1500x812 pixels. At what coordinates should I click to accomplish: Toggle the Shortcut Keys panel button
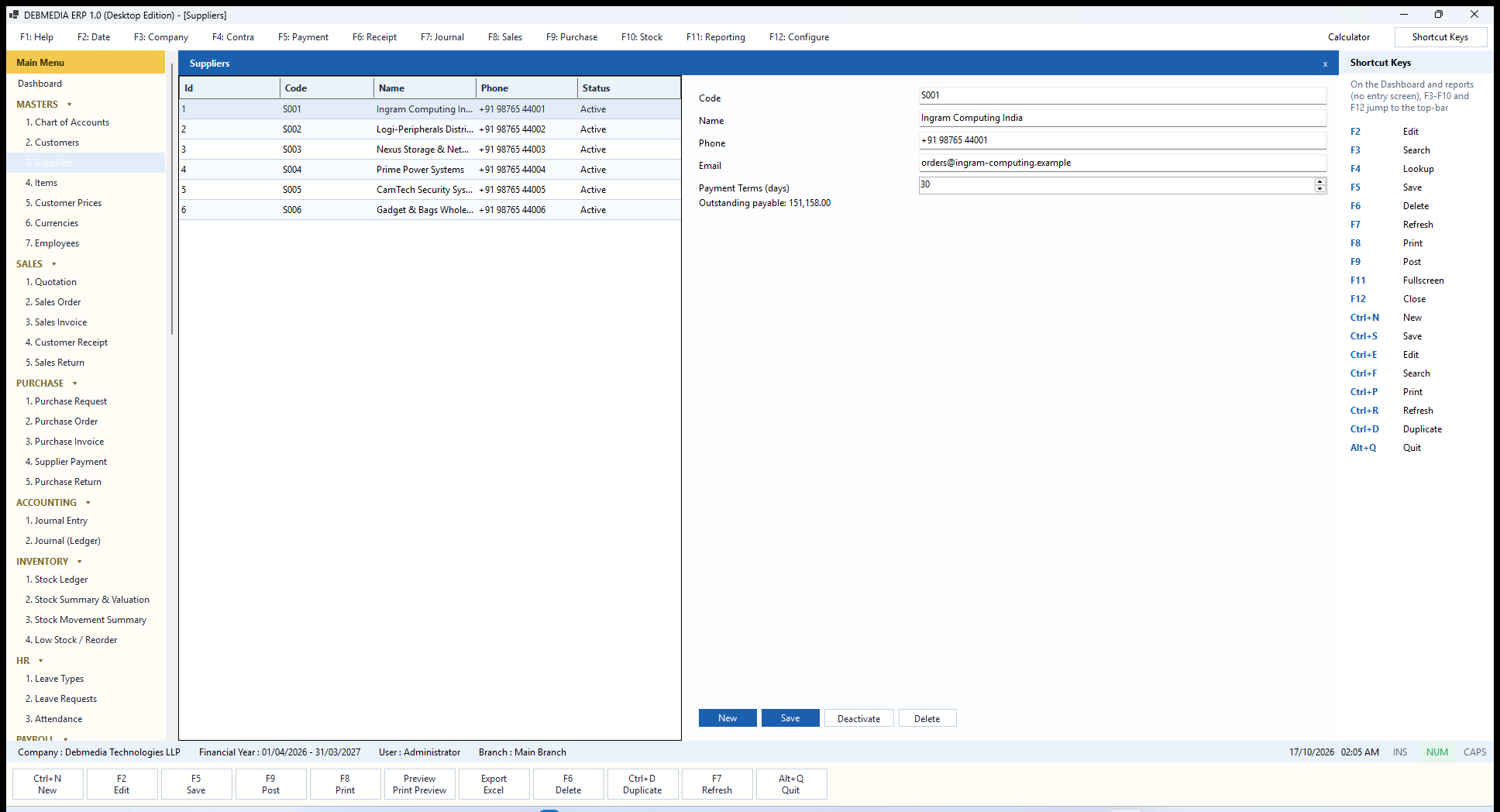(1440, 37)
